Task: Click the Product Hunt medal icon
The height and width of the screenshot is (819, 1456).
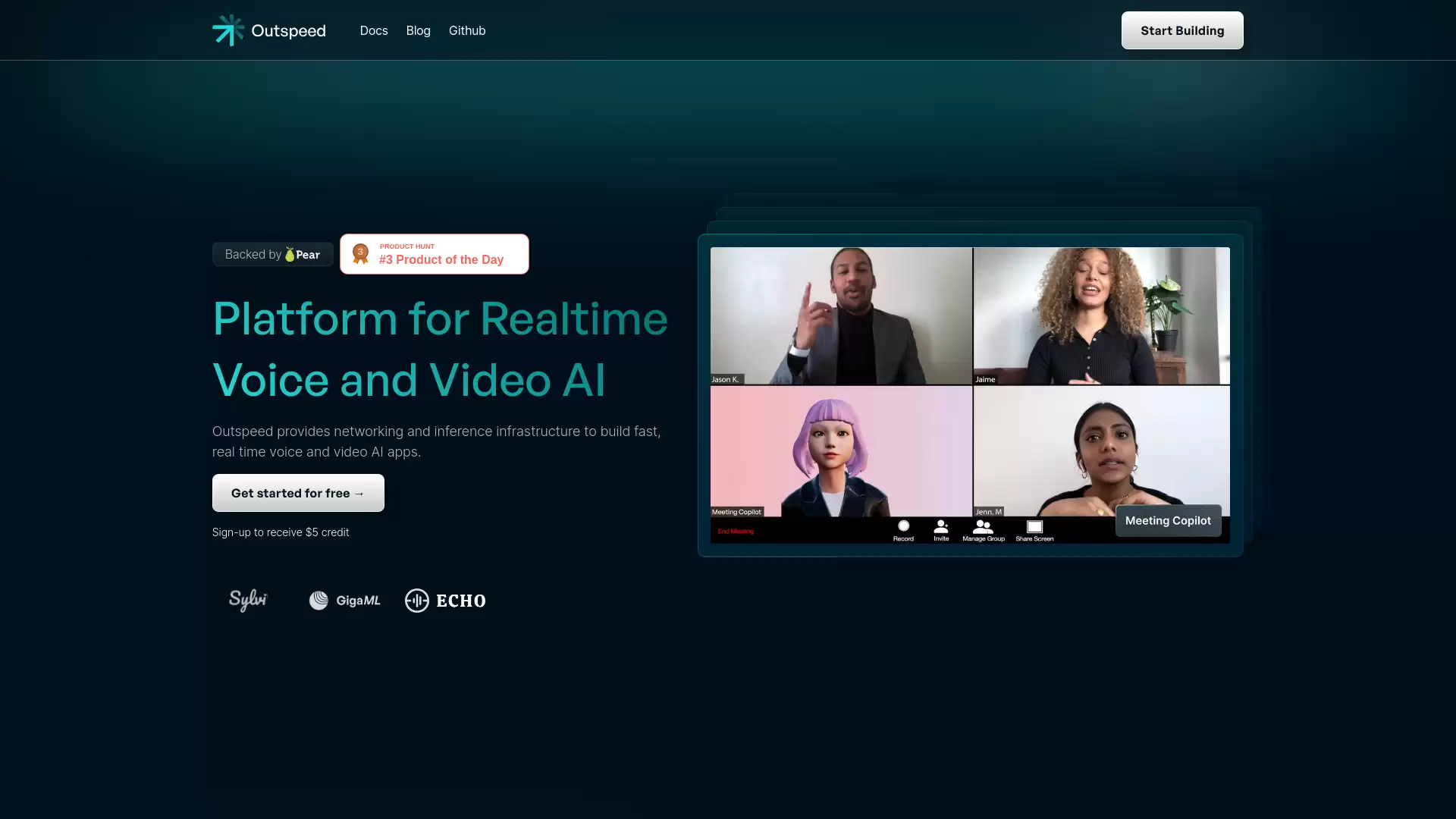Action: pyautogui.click(x=360, y=254)
